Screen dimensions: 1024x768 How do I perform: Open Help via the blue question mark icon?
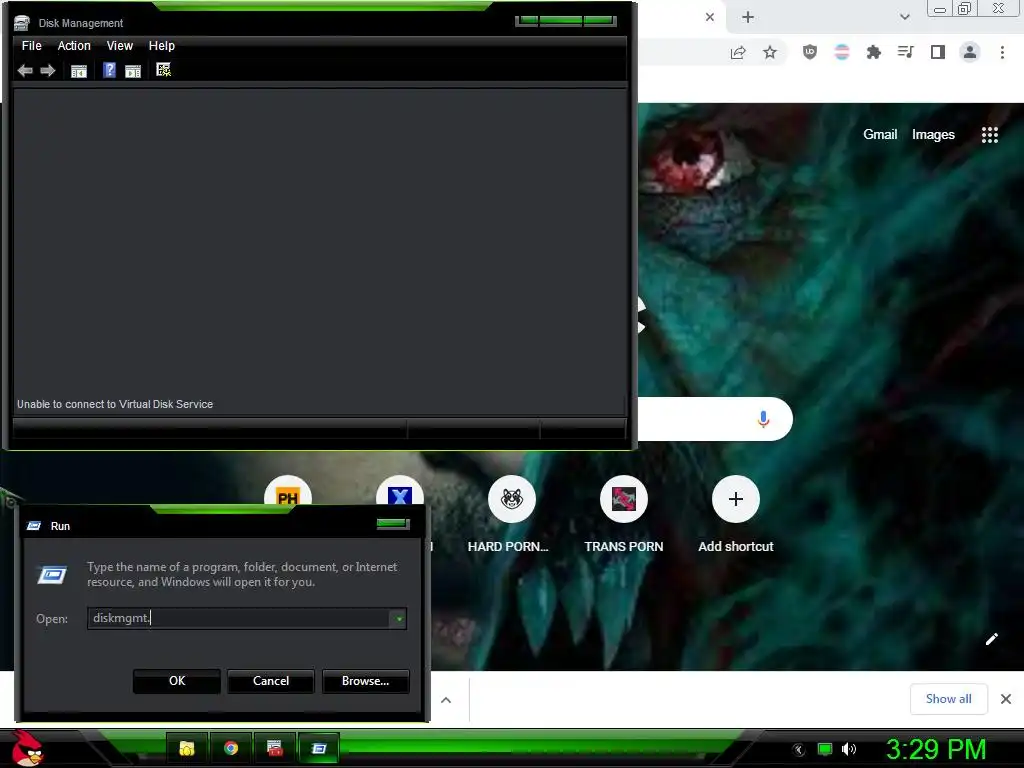tap(109, 71)
